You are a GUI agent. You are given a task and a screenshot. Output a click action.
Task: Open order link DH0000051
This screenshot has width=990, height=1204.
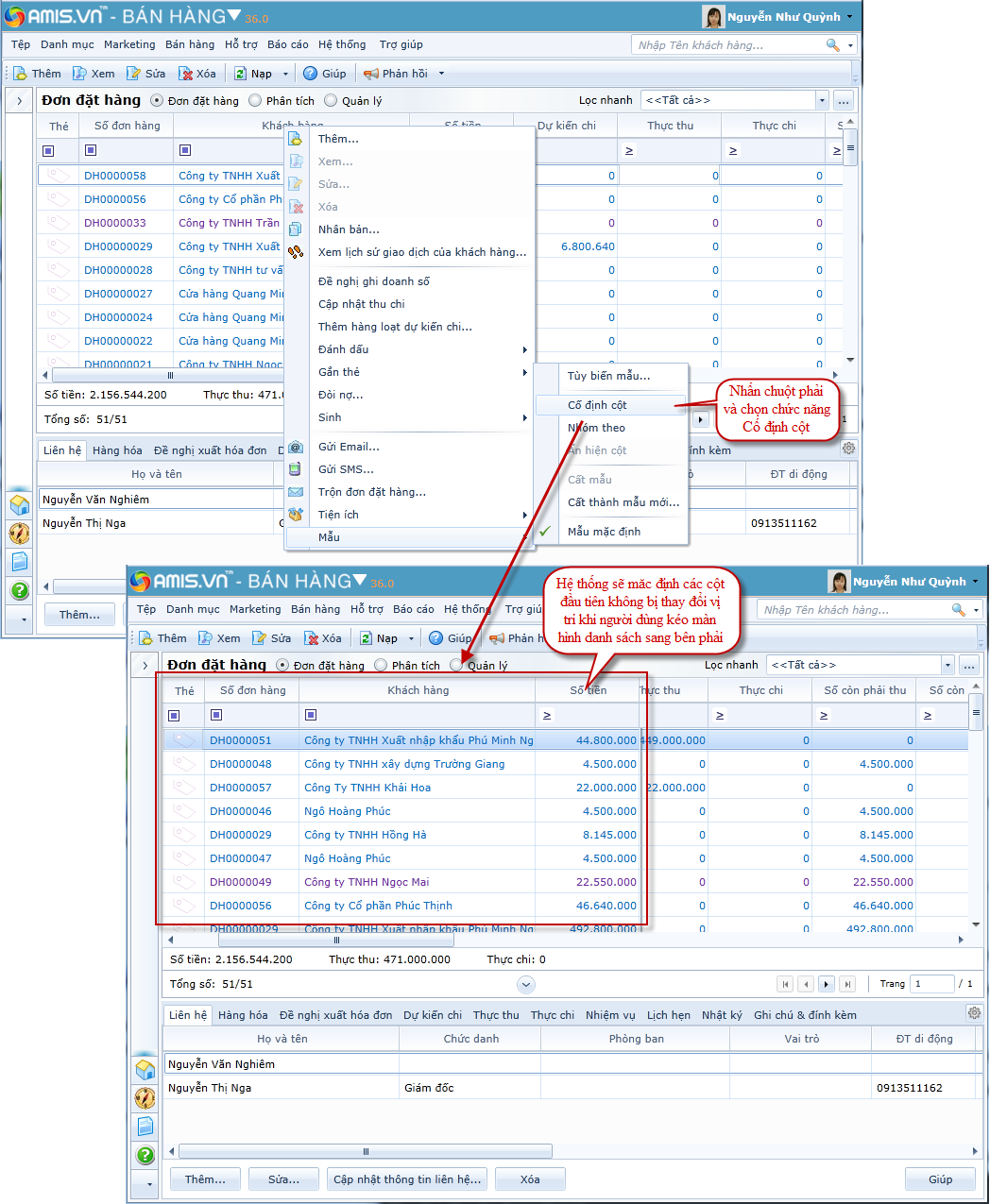pyautogui.click(x=240, y=740)
